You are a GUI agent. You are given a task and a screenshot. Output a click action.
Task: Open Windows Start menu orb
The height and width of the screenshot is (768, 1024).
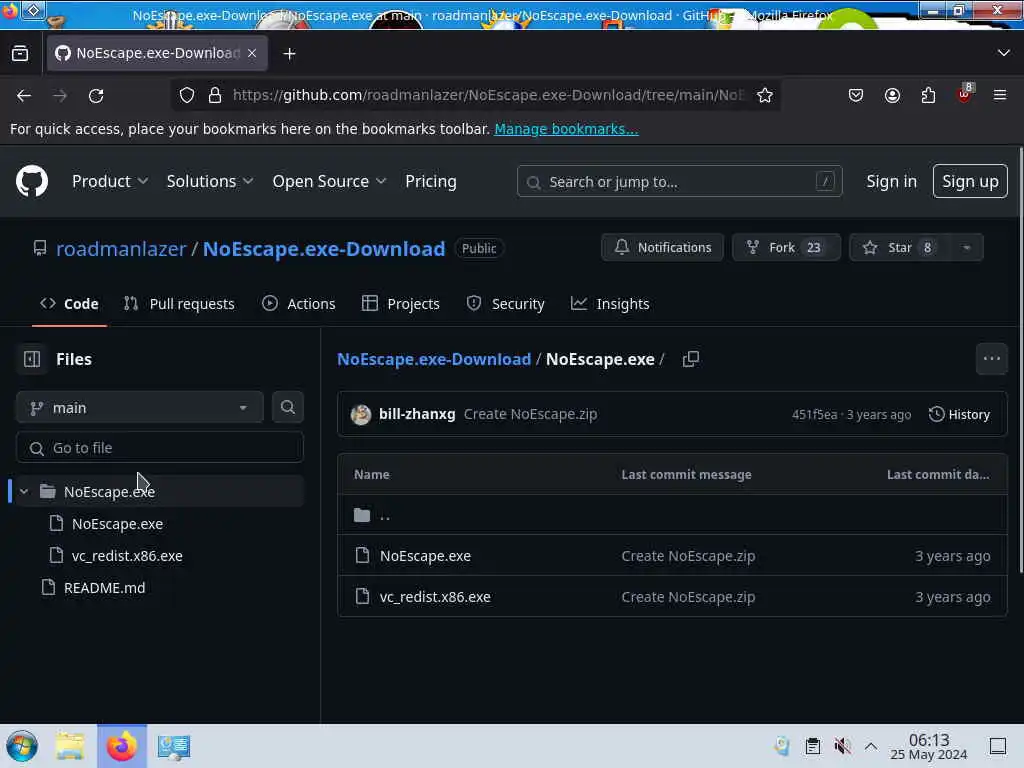pos(22,746)
